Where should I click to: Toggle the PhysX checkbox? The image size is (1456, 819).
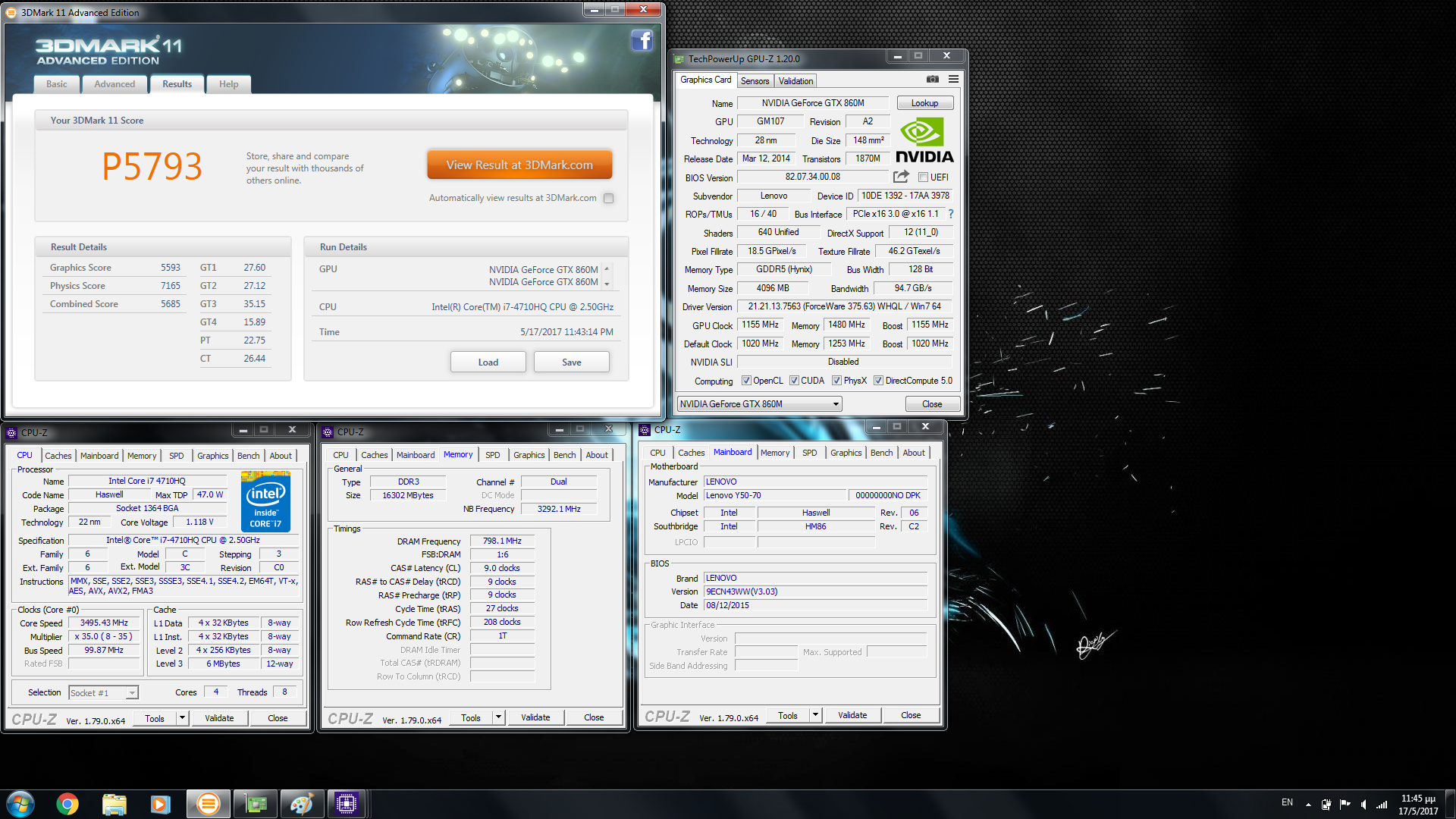tap(836, 381)
